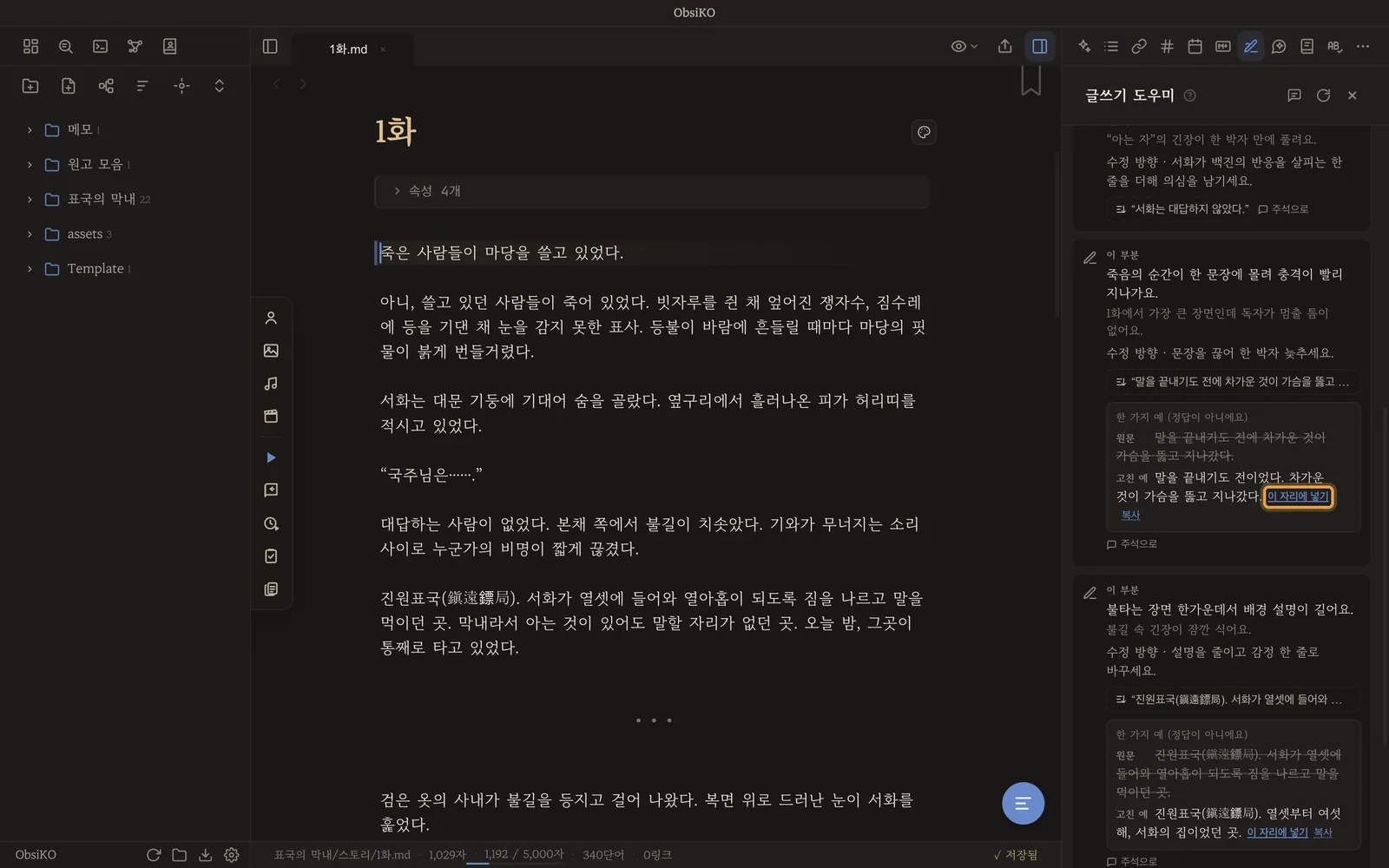
Task: Open the outline list panel icon
Action: [x=1111, y=47]
